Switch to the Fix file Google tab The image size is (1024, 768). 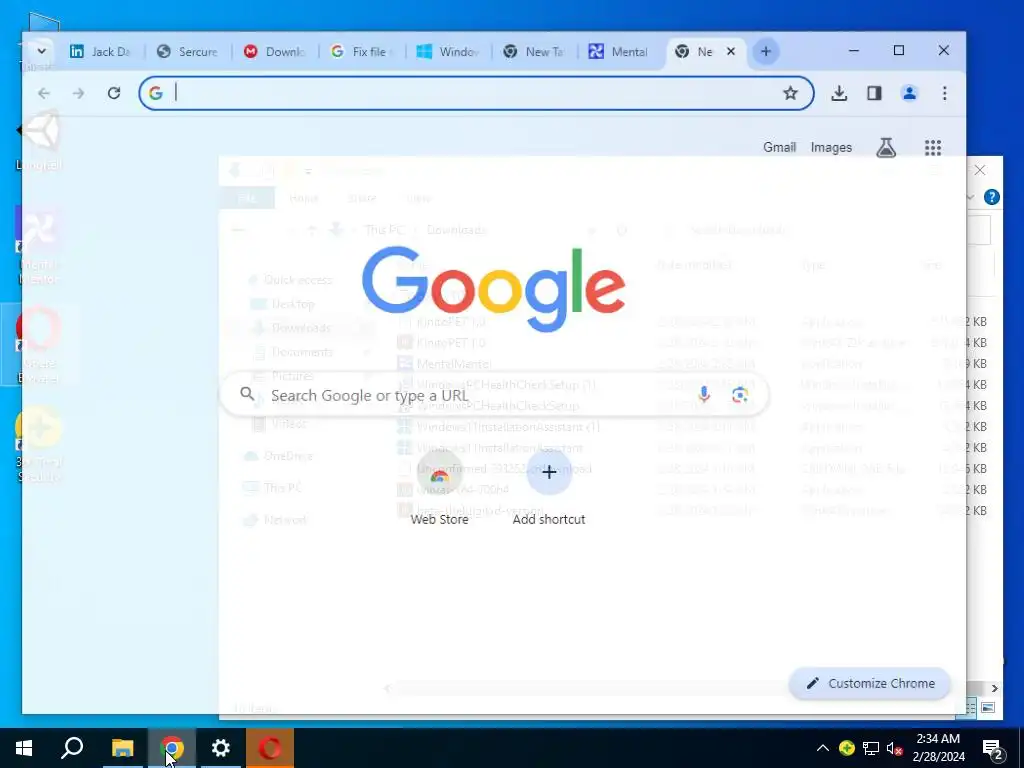(361, 52)
